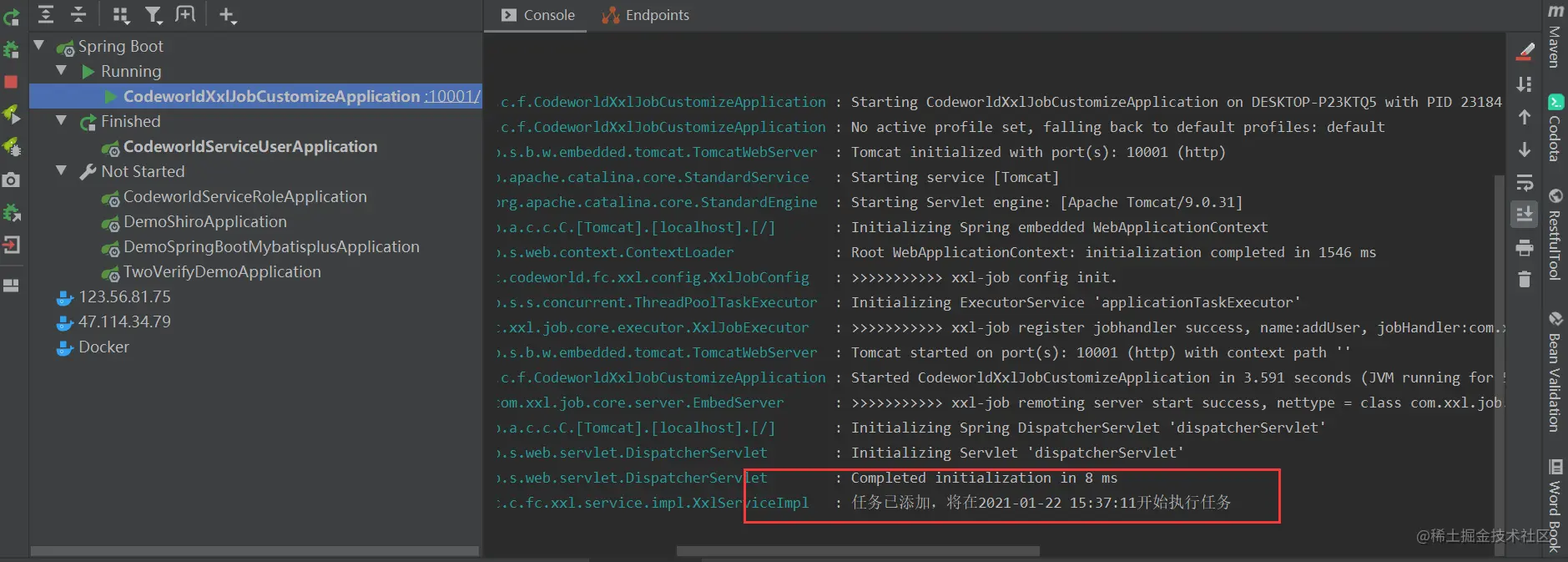Toggle Soft-Wrap in console sidebar
This screenshot has width=1568, height=562.
pyautogui.click(x=1525, y=182)
